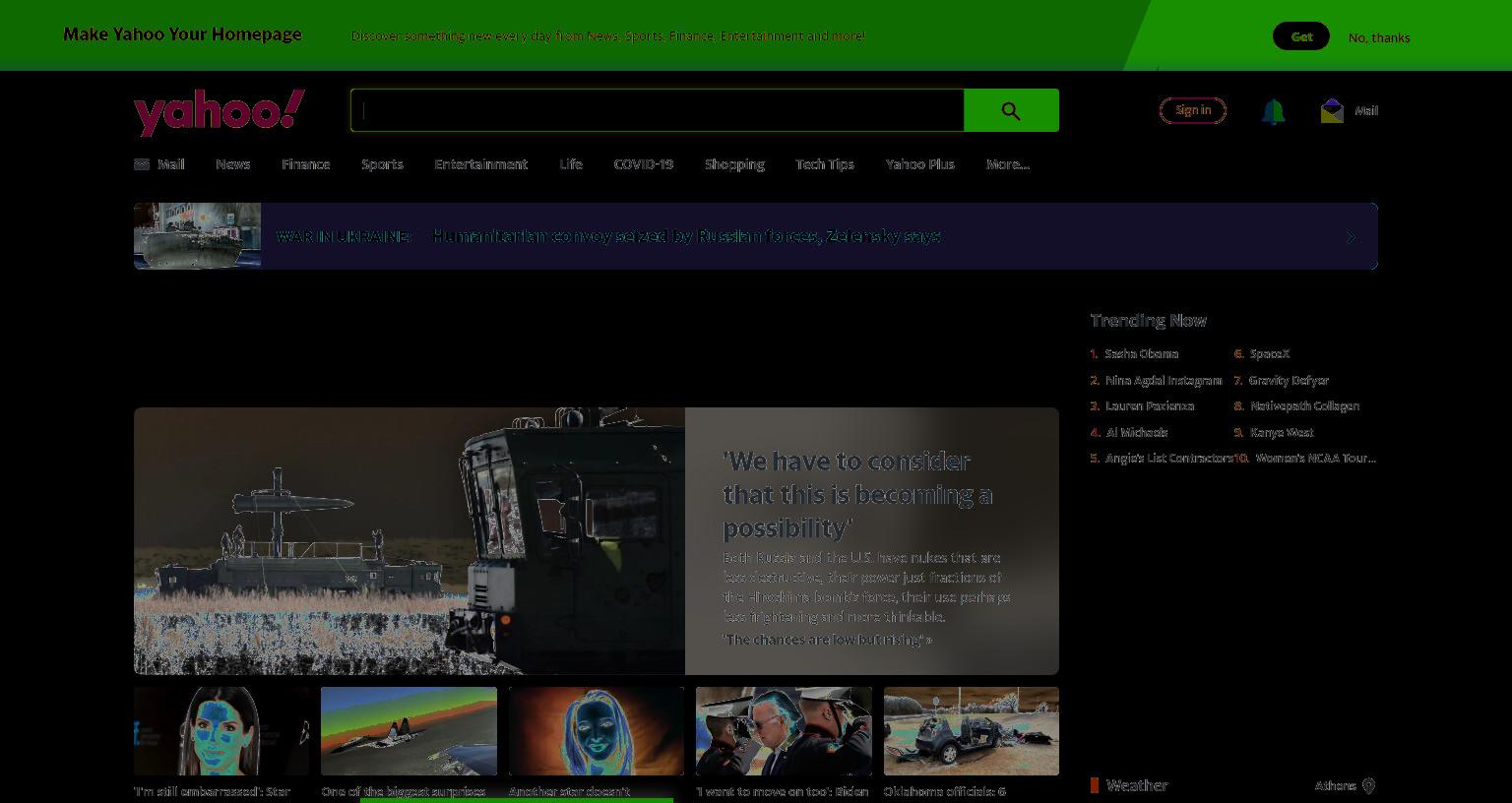This screenshot has height=803, width=1512.
Task: Open trending item Sasha Obama
Action: click(1142, 353)
